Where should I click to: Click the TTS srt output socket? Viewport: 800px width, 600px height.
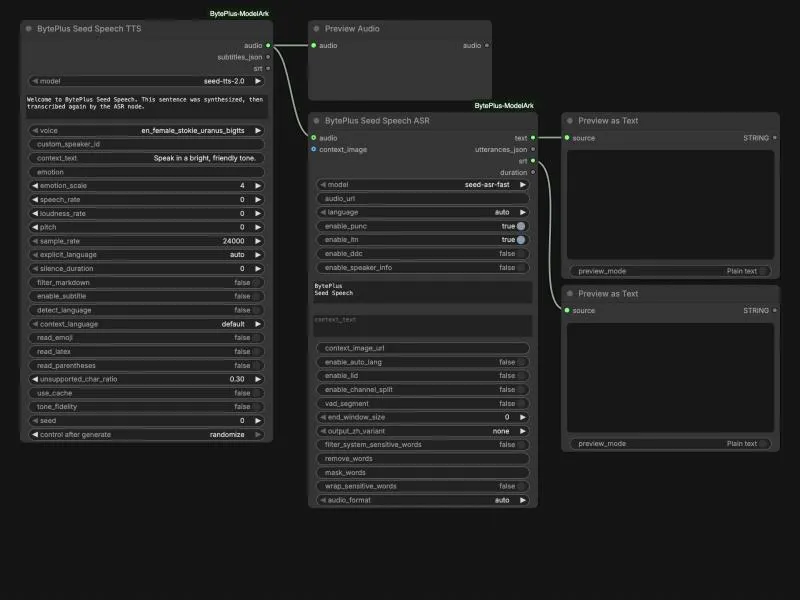pos(268,68)
